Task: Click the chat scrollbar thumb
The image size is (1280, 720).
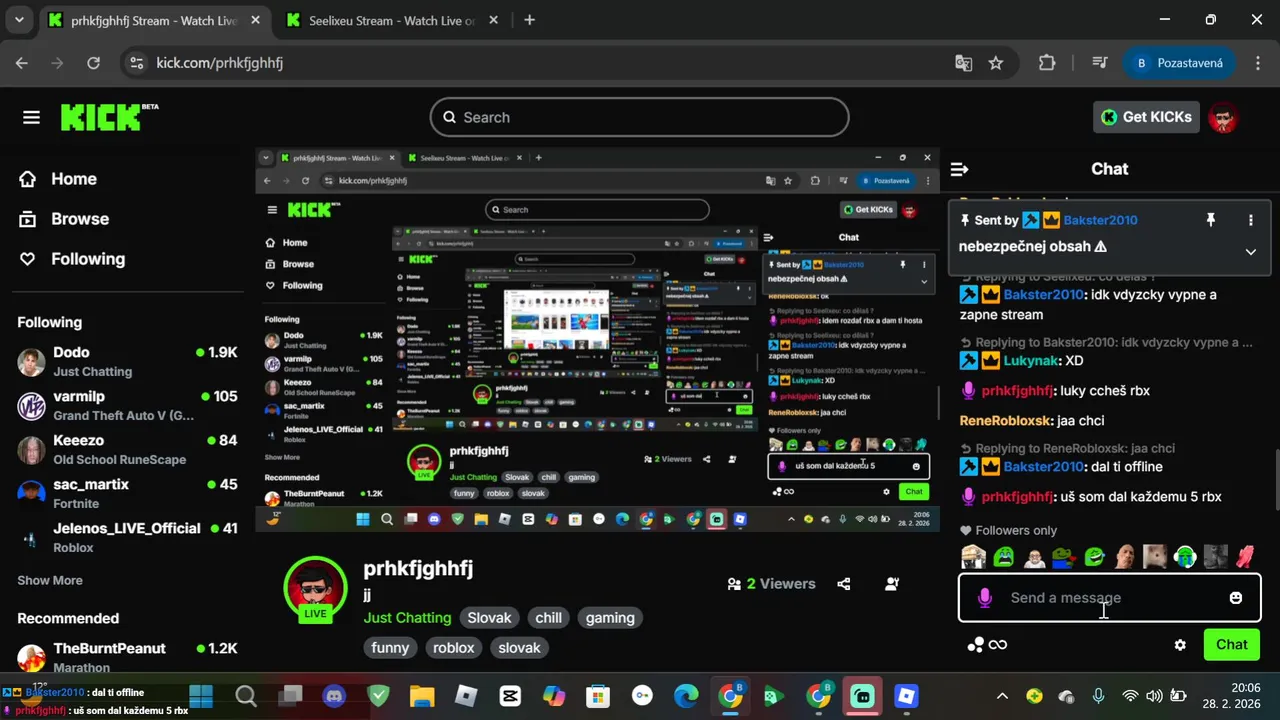Action: [1275, 480]
